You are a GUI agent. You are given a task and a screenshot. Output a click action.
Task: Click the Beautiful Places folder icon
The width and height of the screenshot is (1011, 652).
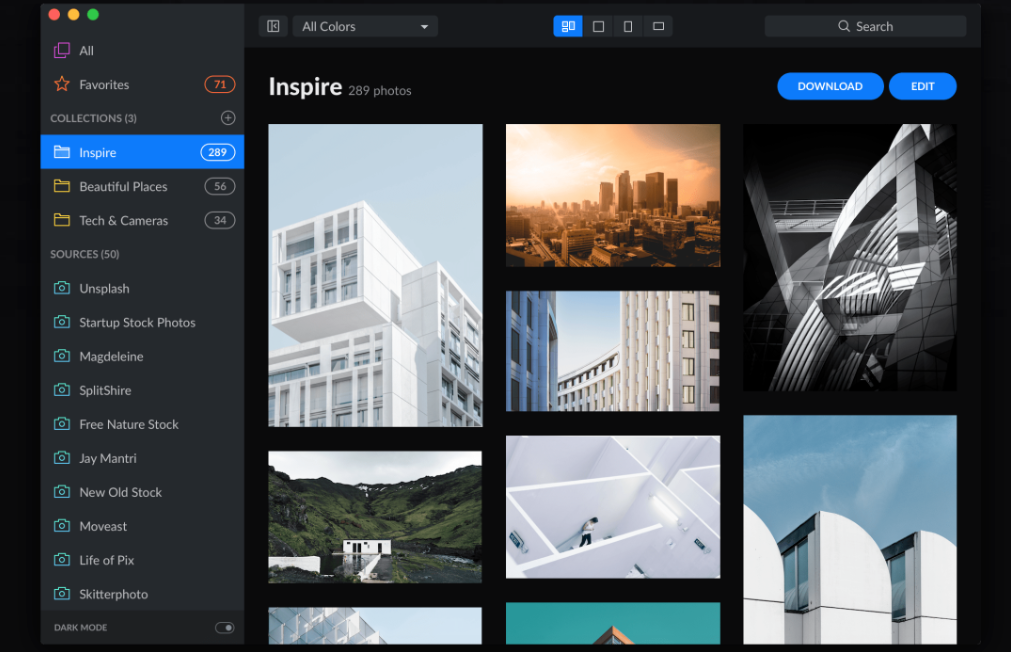tap(62, 186)
